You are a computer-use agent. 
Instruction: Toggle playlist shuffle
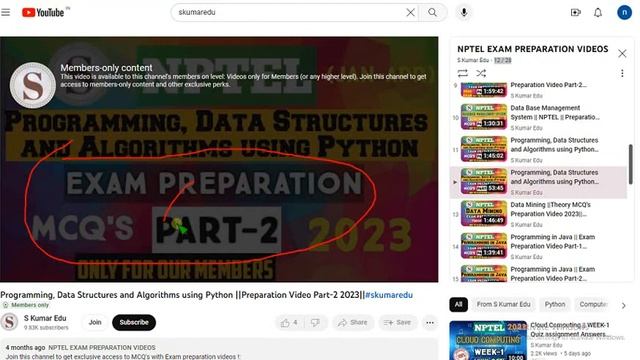coord(481,73)
